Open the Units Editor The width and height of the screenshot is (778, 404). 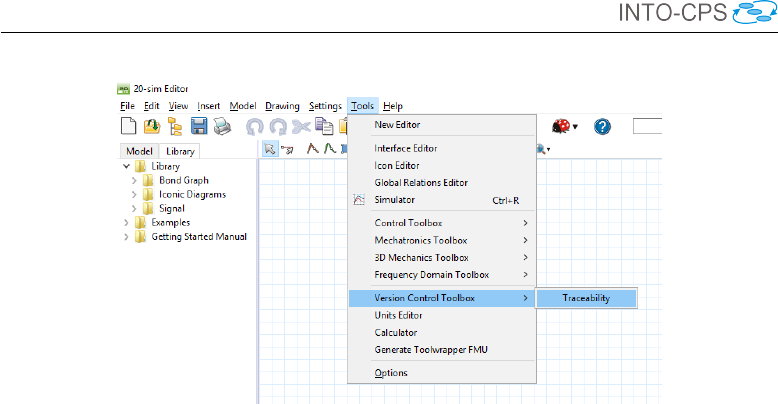tap(442, 315)
